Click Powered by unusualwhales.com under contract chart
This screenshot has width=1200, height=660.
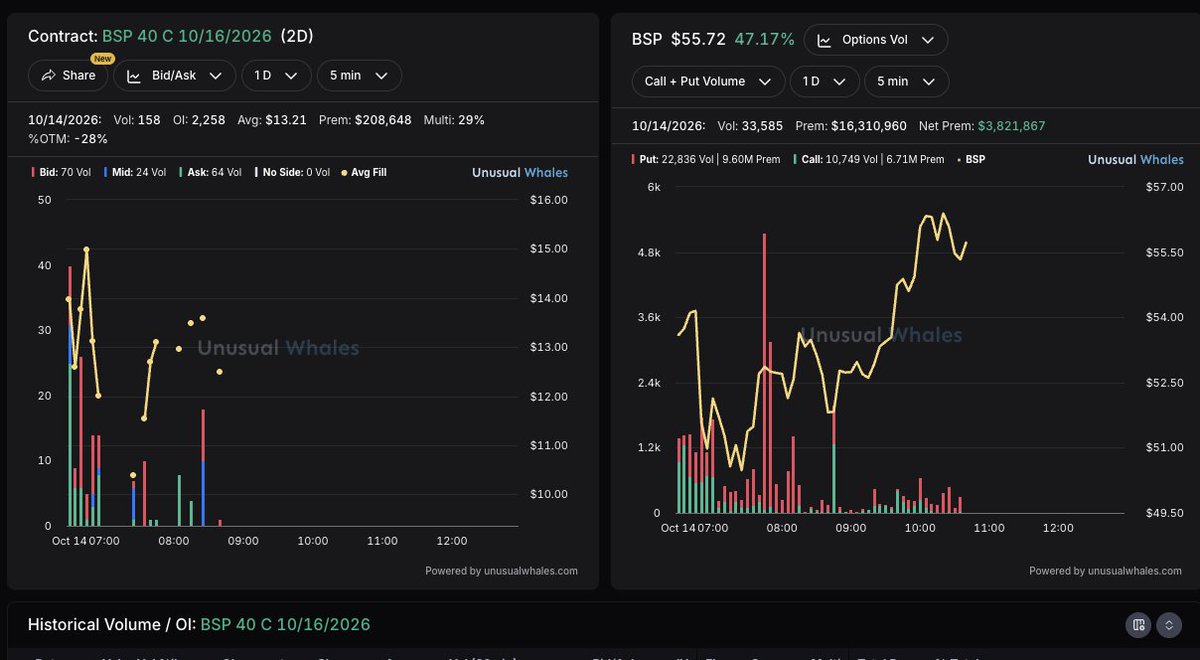(501, 571)
